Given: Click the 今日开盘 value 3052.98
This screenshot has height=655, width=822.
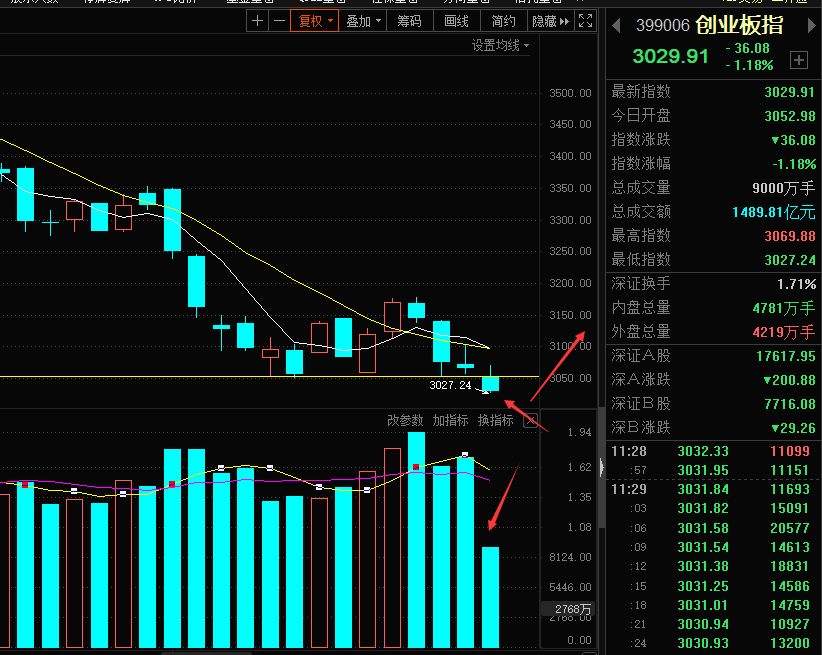Looking at the screenshot, I should tap(789, 116).
